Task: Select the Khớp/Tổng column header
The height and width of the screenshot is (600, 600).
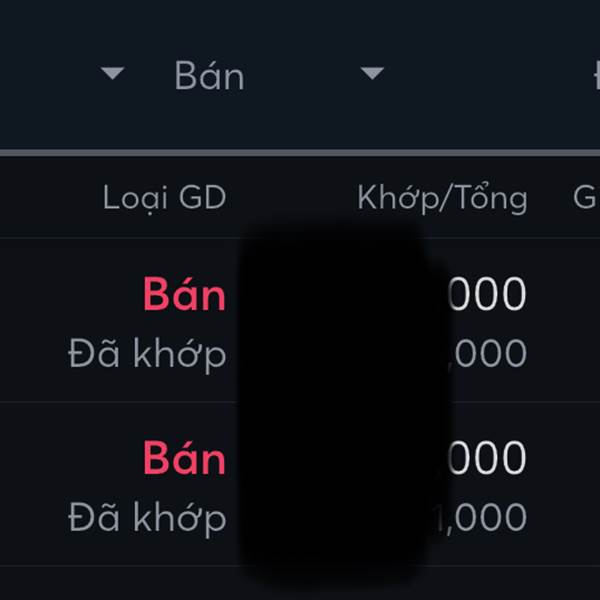Action: click(442, 198)
